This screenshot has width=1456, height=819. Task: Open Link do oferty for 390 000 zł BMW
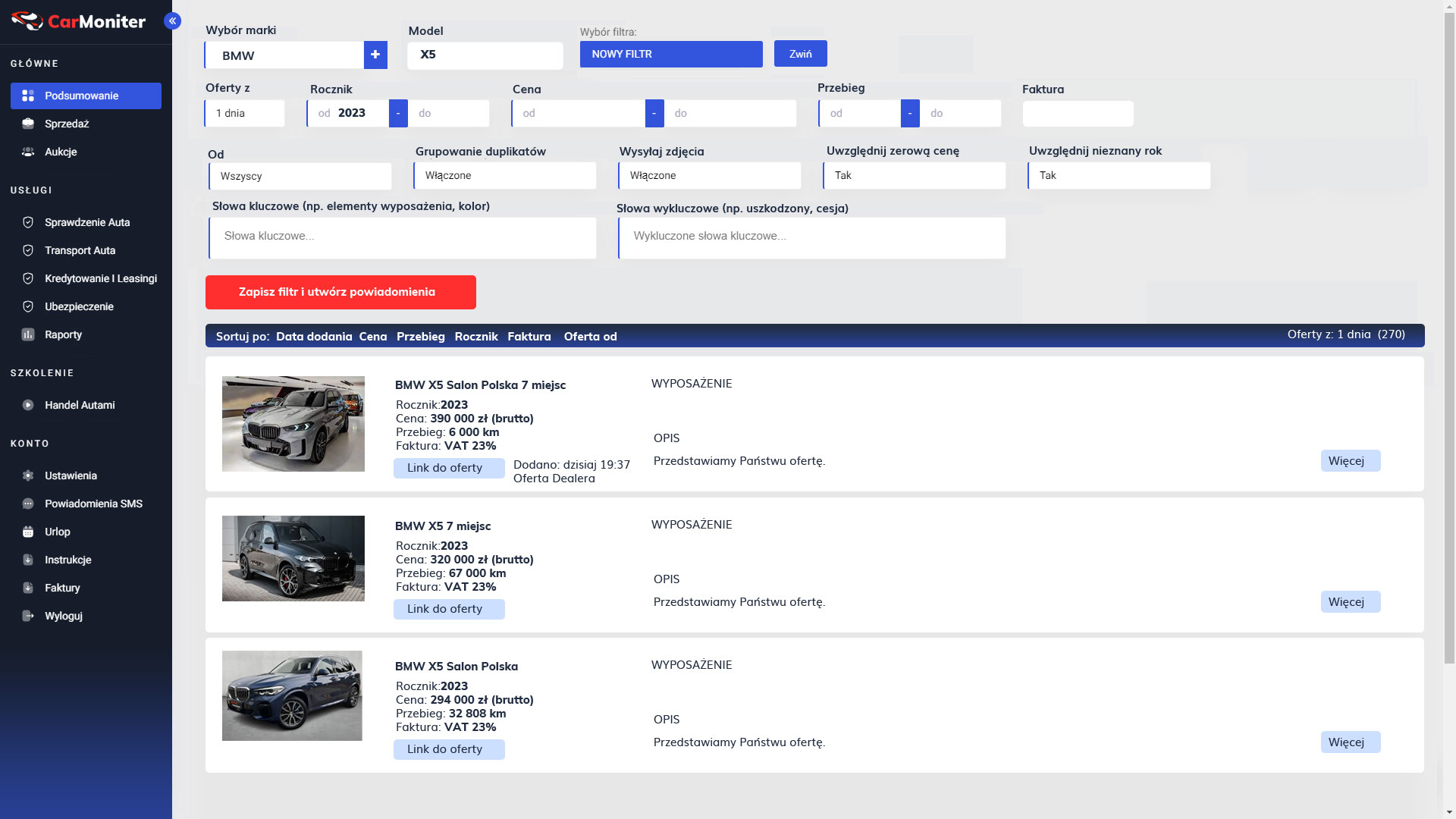(x=449, y=468)
